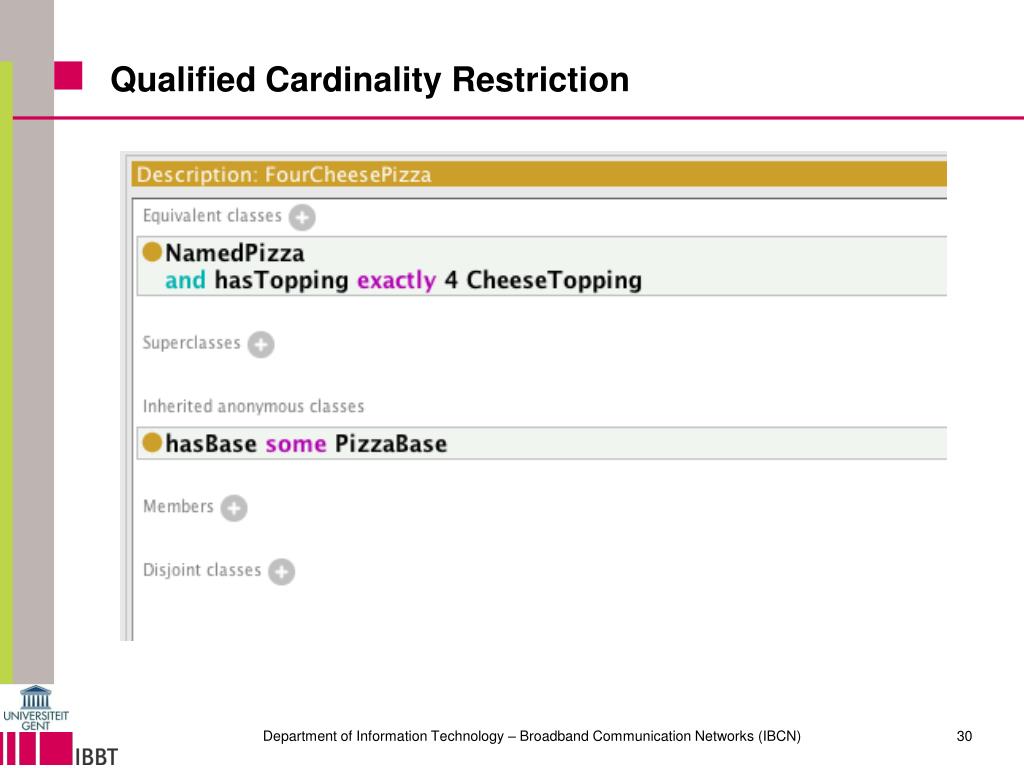Click the Equivalent classes section label
Image resolution: width=1024 pixels, height=768 pixels.
[212, 216]
